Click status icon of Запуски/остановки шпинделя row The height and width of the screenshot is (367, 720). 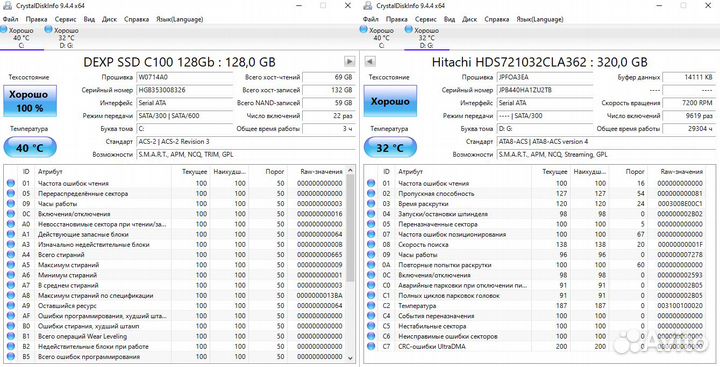371,214
